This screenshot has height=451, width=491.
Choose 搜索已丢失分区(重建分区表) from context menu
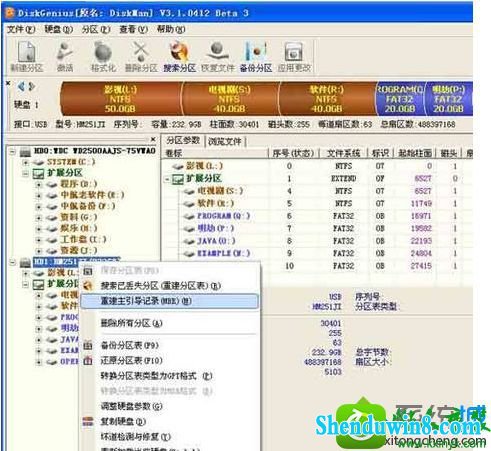tap(170, 286)
